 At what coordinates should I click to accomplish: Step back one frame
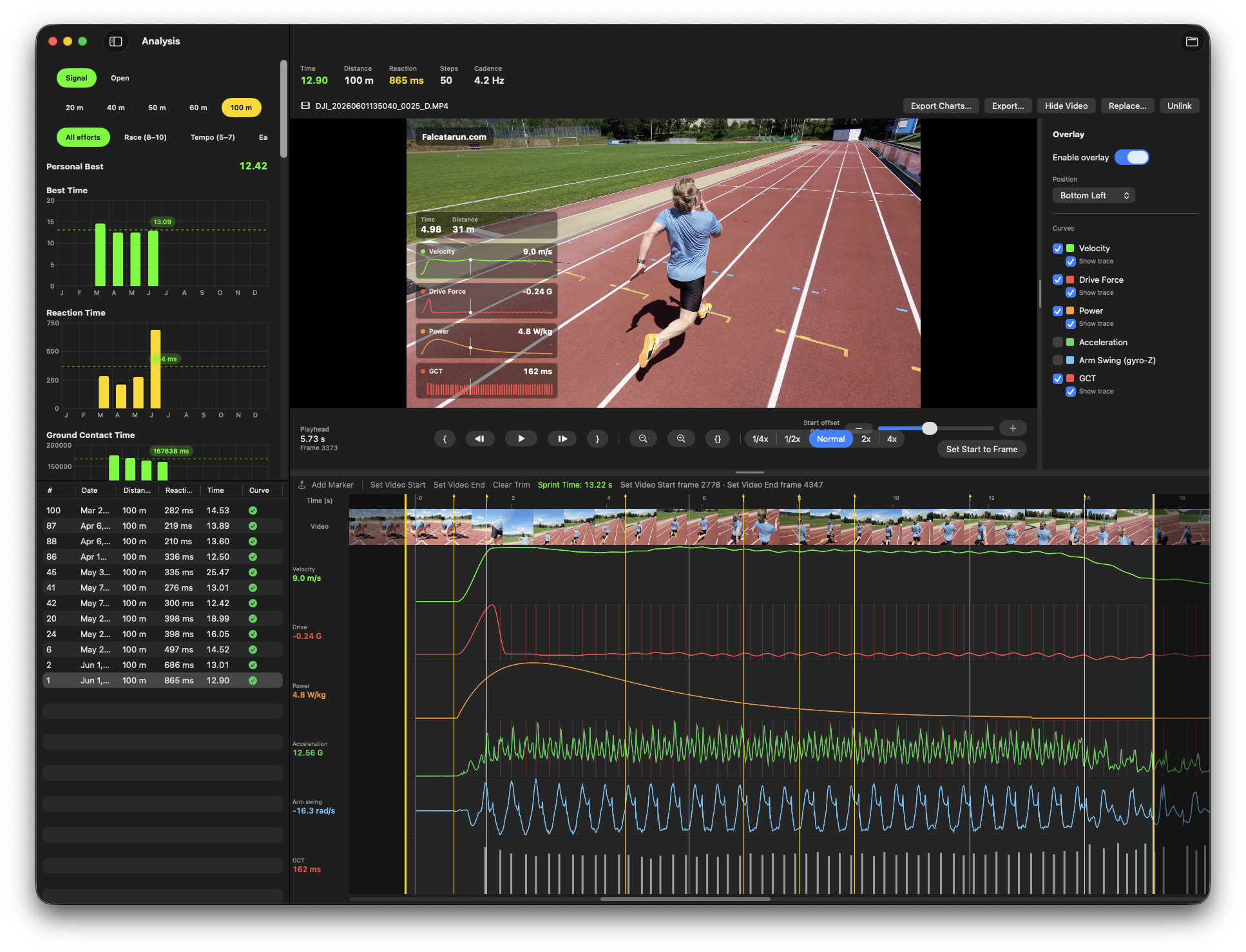[480, 439]
